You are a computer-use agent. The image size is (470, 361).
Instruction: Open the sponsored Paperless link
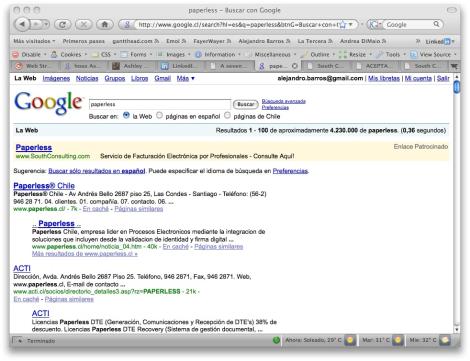[34, 147]
